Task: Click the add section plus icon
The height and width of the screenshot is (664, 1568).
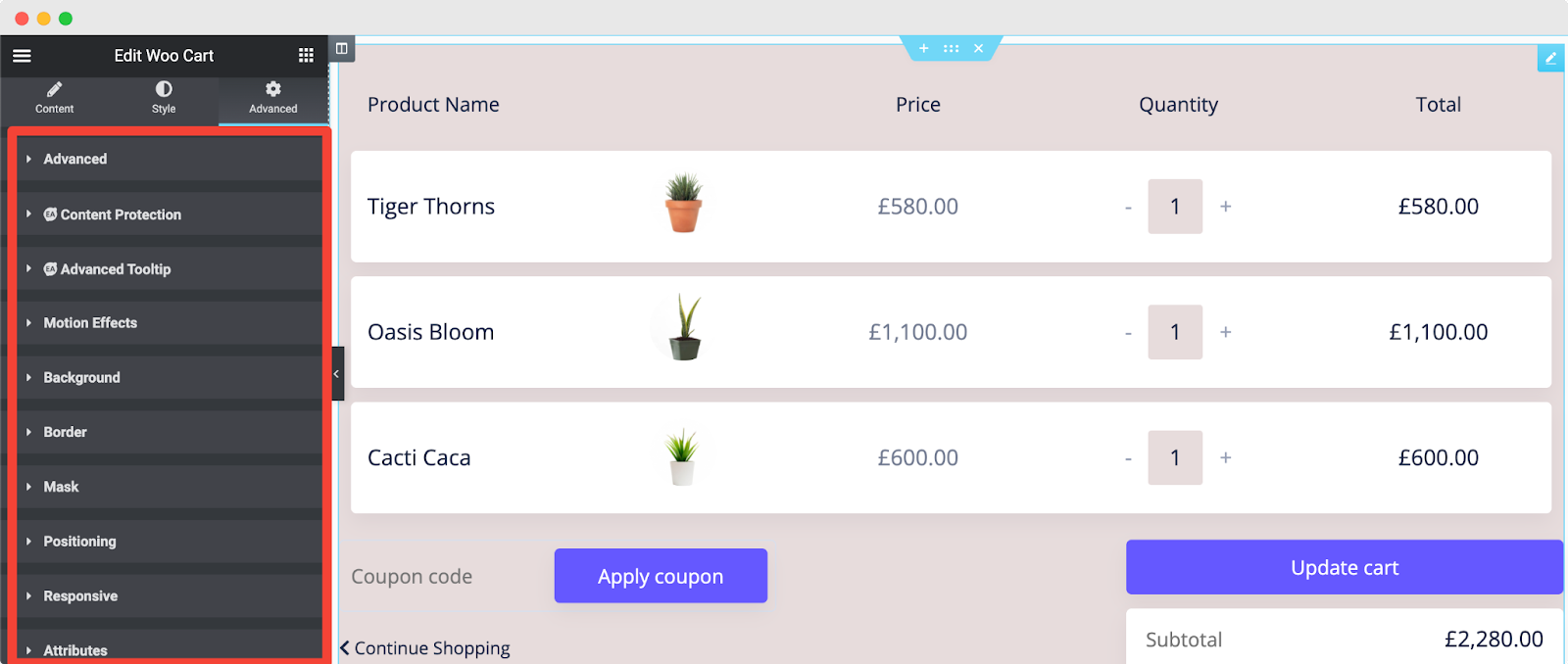Action: pos(923,48)
